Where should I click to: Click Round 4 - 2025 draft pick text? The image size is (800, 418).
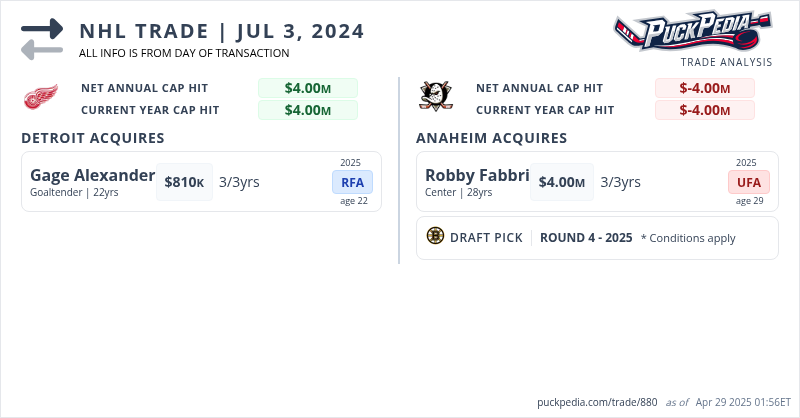pos(585,238)
